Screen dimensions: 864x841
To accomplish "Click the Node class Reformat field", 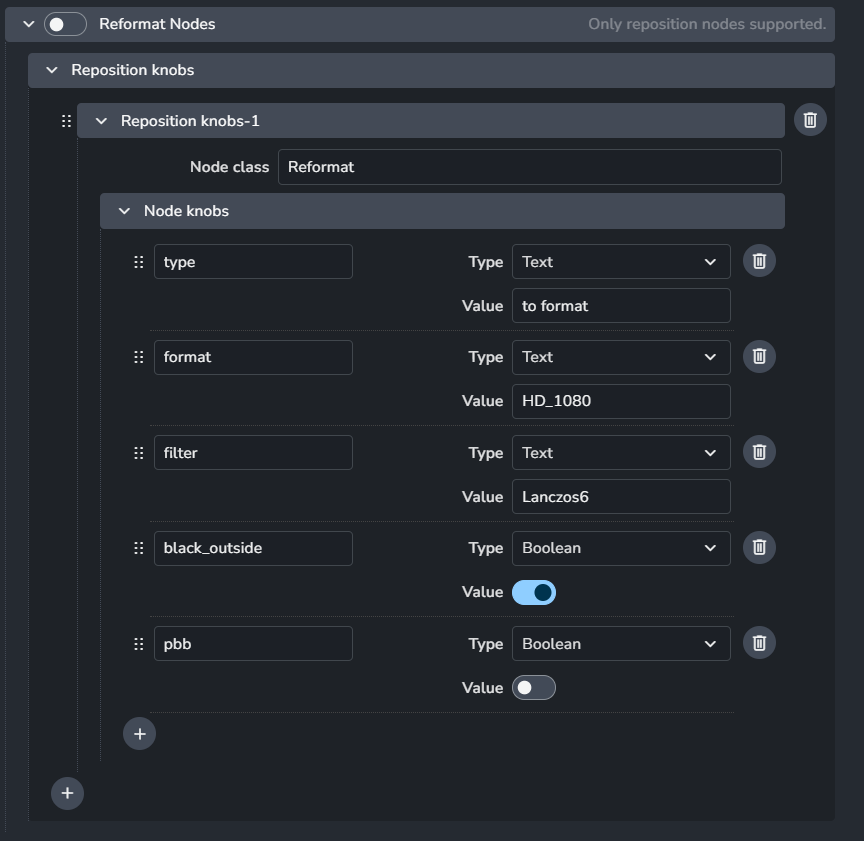I will pos(529,167).
